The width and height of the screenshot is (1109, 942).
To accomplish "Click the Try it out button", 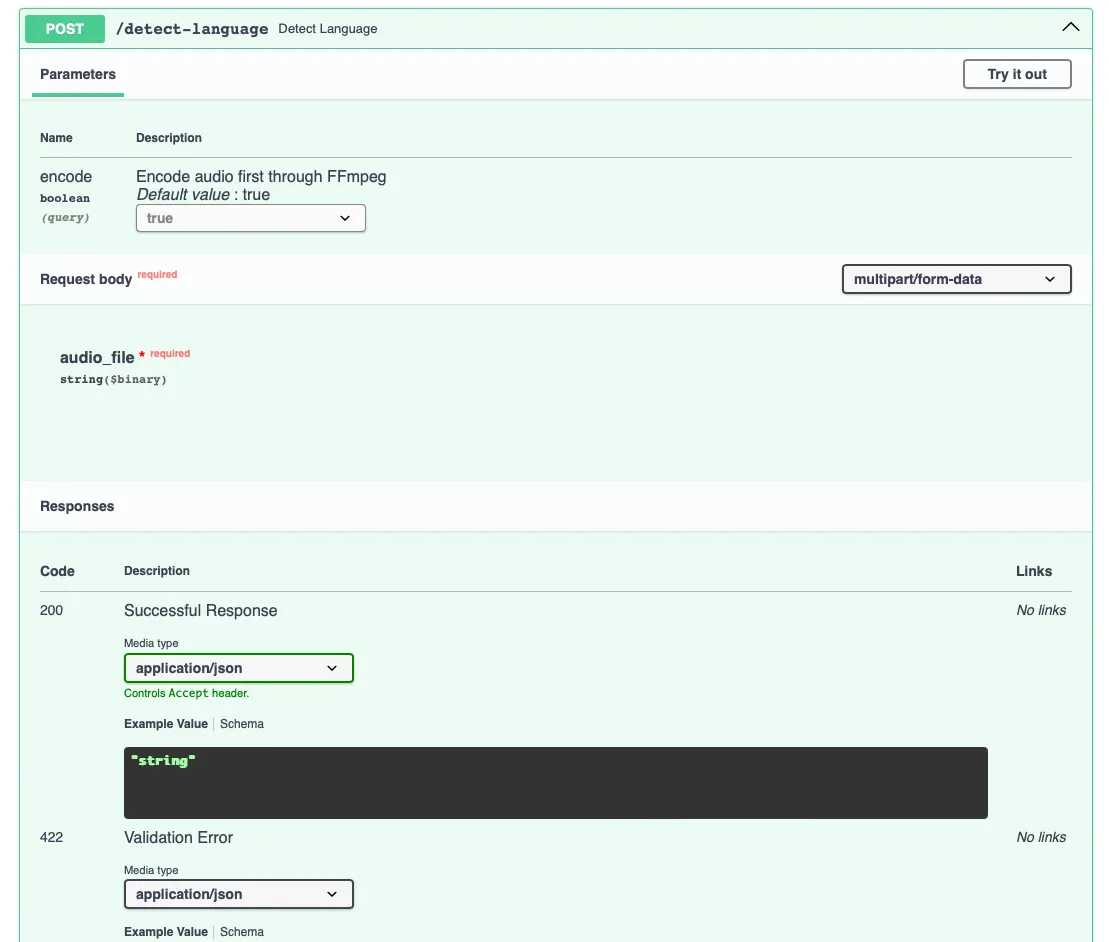I will point(1016,74).
